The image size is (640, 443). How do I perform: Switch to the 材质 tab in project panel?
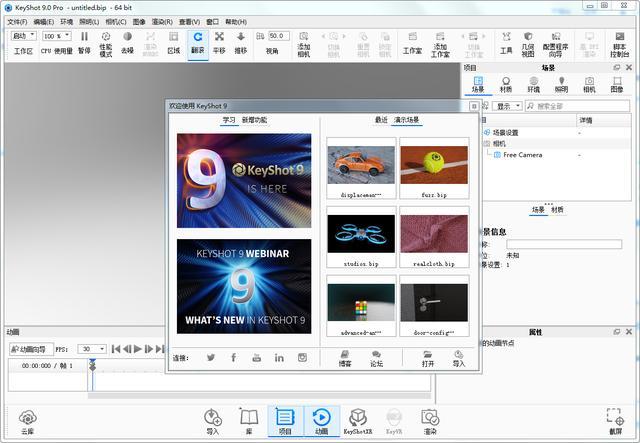point(506,84)
